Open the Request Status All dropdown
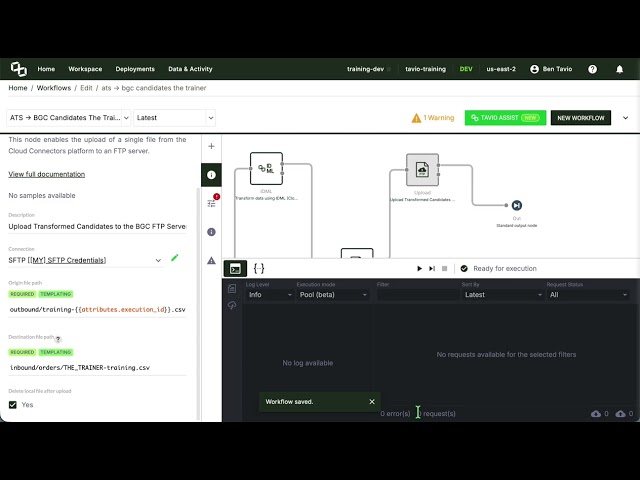 click(587, 295)
